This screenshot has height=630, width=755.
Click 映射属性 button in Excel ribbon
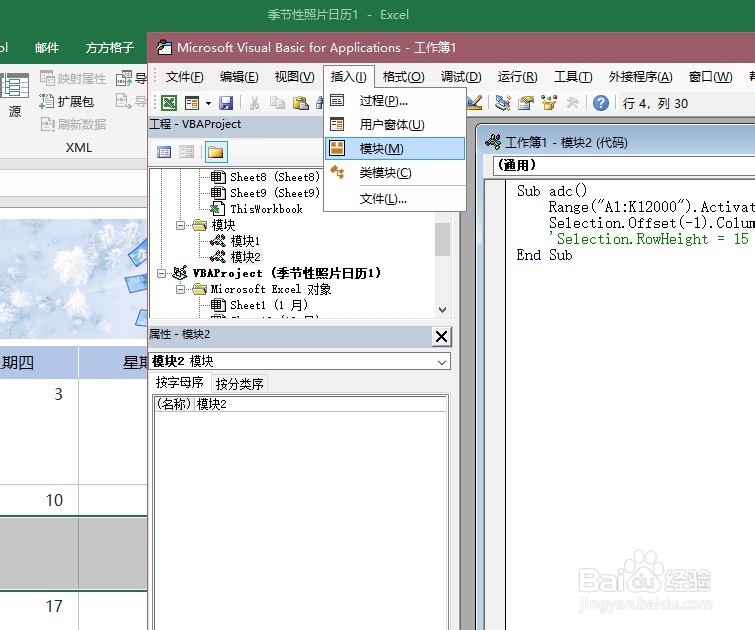point(73,78)
